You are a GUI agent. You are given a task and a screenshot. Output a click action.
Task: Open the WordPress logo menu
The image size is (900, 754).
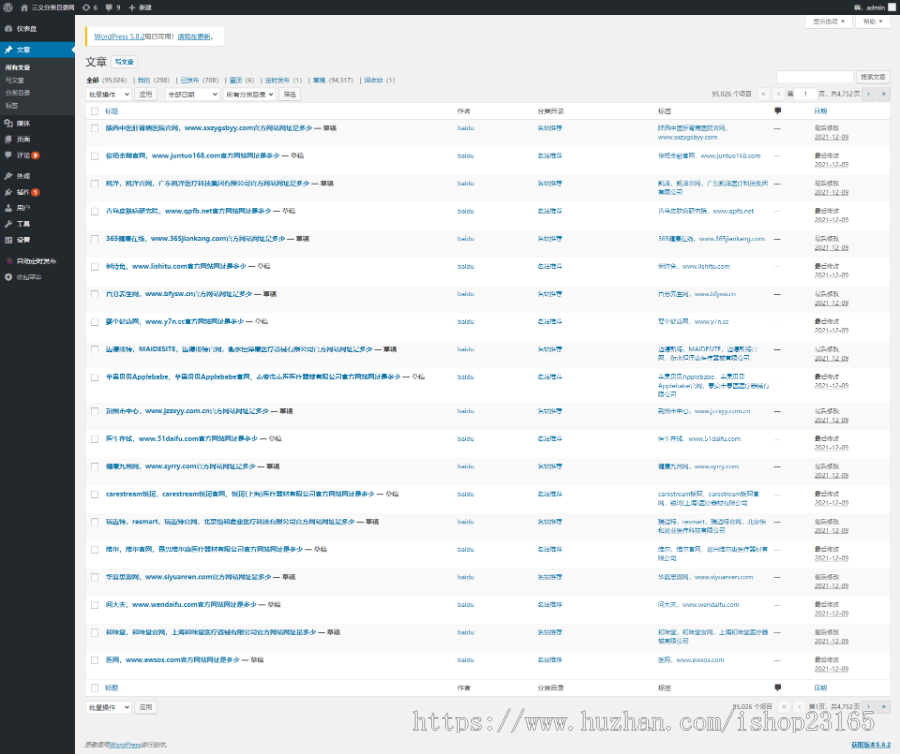(8, 7)
